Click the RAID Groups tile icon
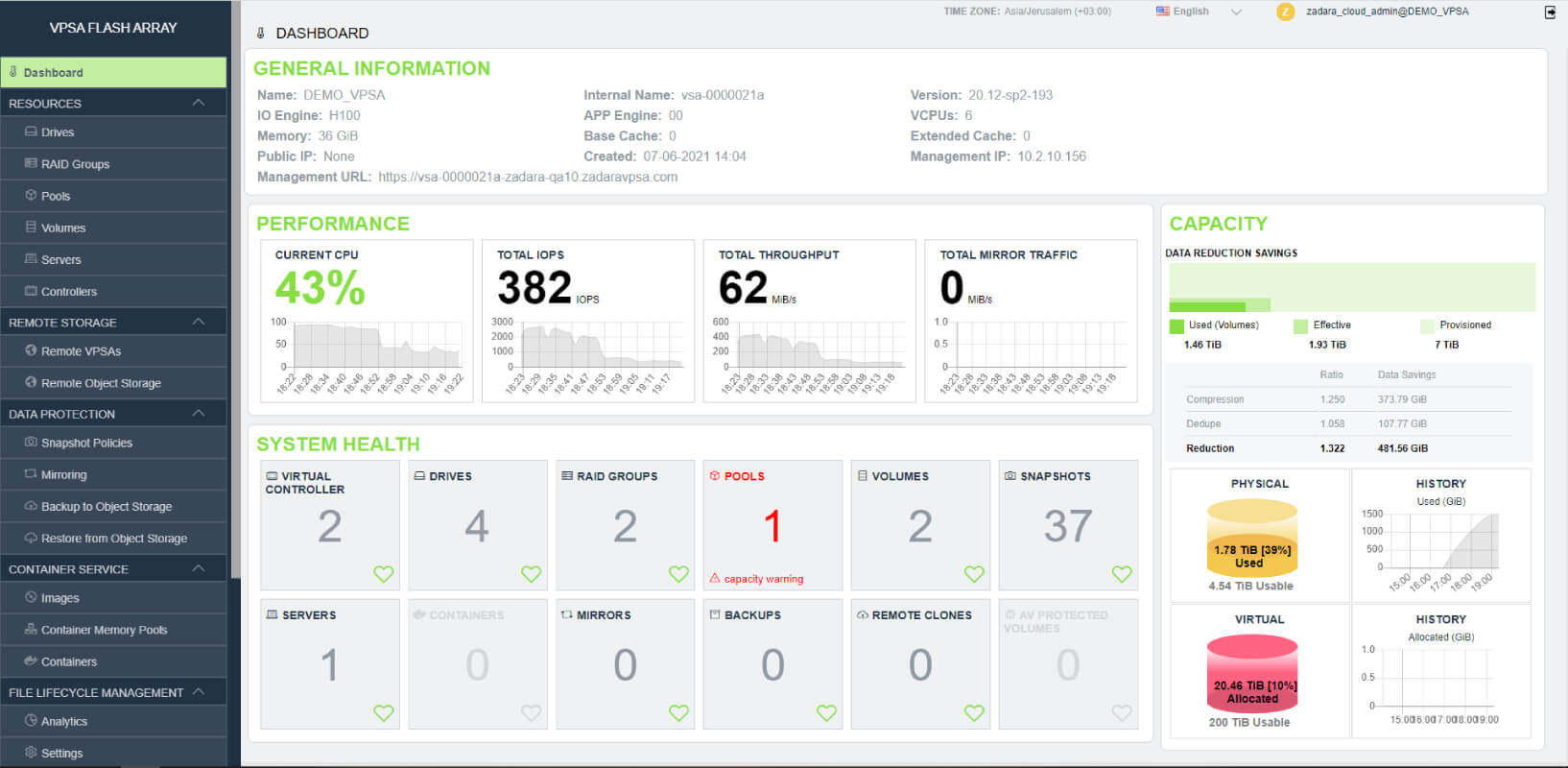The width and height of the screenshot is (1568, 768). click(567, 475)
